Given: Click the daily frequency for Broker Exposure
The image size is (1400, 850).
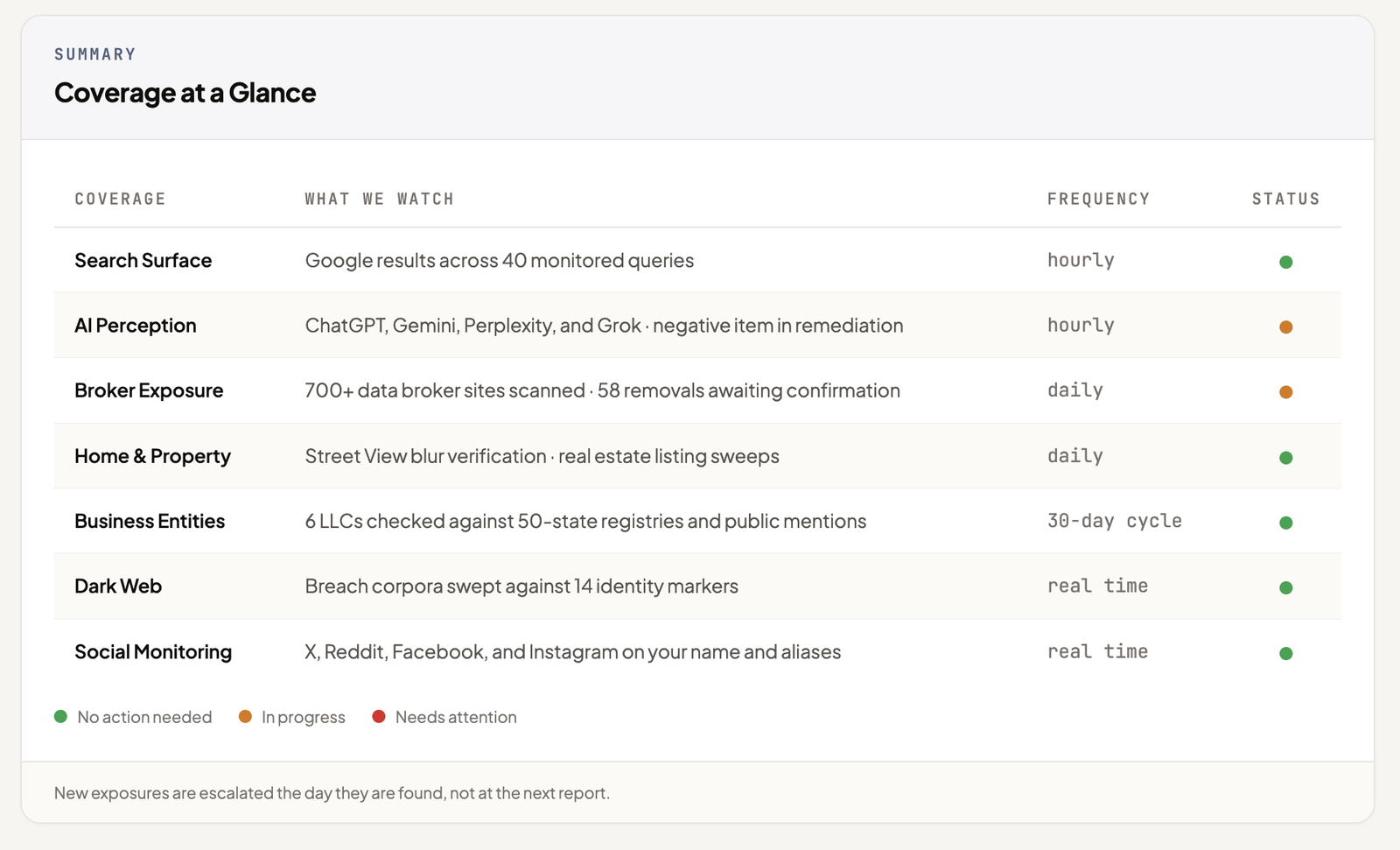Looking at the screenshot, I should (1075, 390).
